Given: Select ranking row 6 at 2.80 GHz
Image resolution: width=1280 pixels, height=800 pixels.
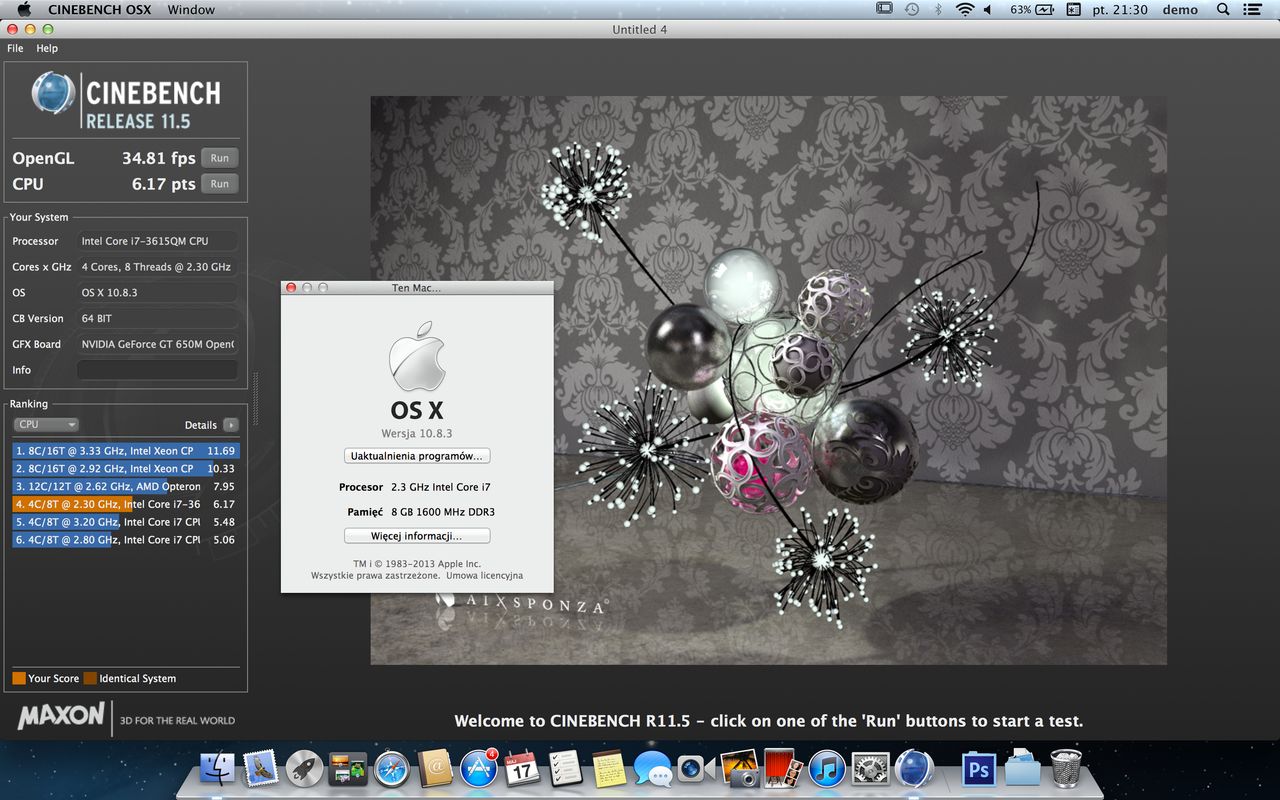Looking at the screenshot, I should pos(126,540).
